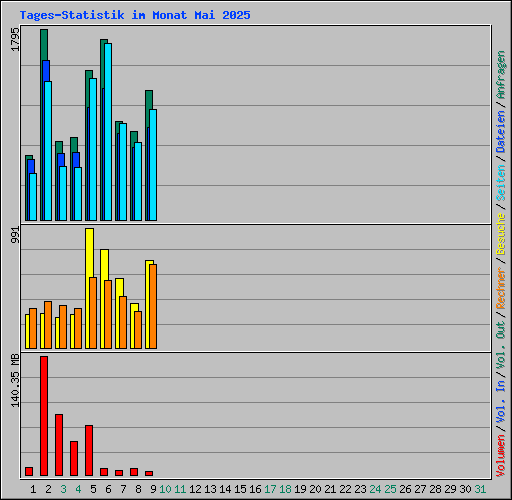The width and height of the screenshot is (512, 500).
Task: Click the x-axis label for day 17
Action: pyautogui.click(x=270, y=489)
